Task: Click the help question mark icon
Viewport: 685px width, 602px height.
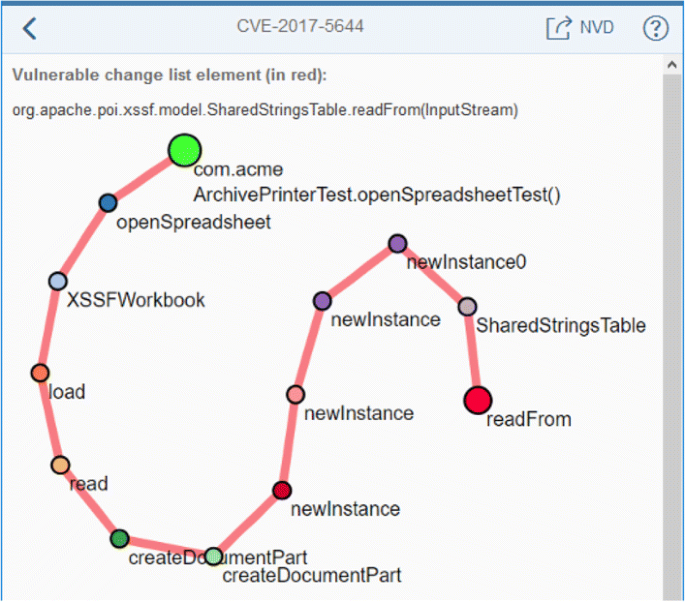Action: (655, 28)
